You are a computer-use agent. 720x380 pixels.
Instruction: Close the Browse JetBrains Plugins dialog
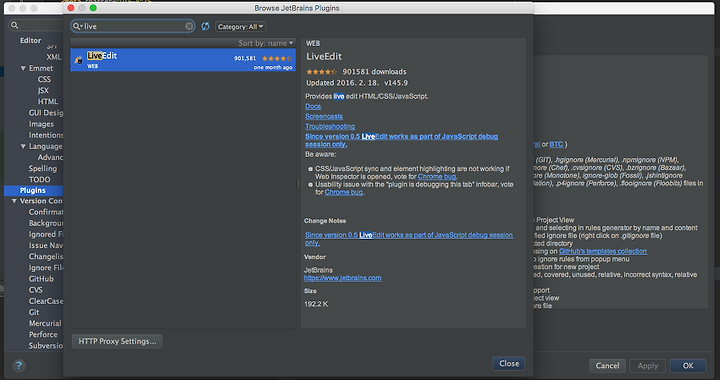pos(509,363)
